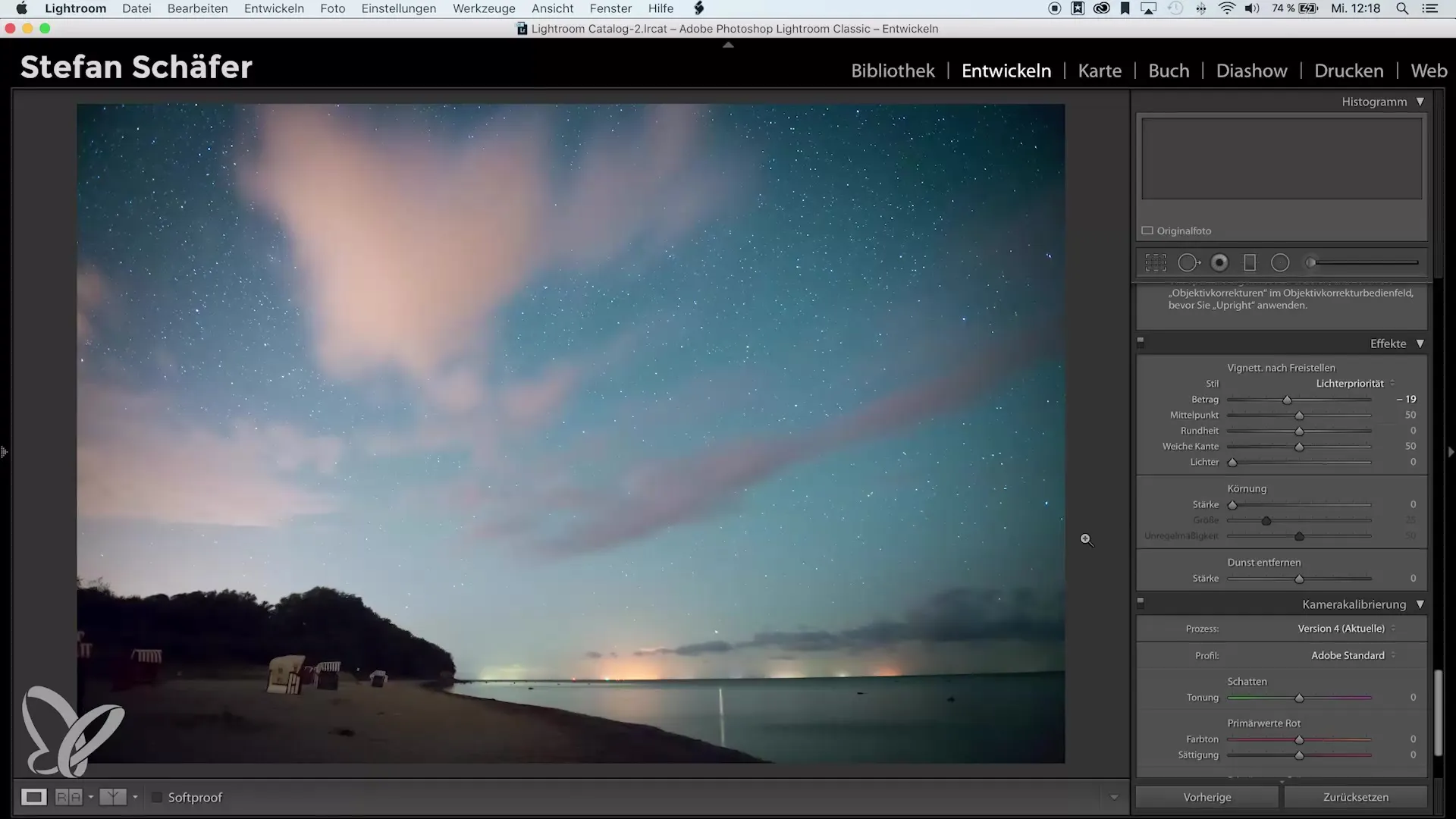The height and width of the screenshot is (819, 1456).
Task: Open the toolbar content dropdown arrow
Action: coord(1114,797)
